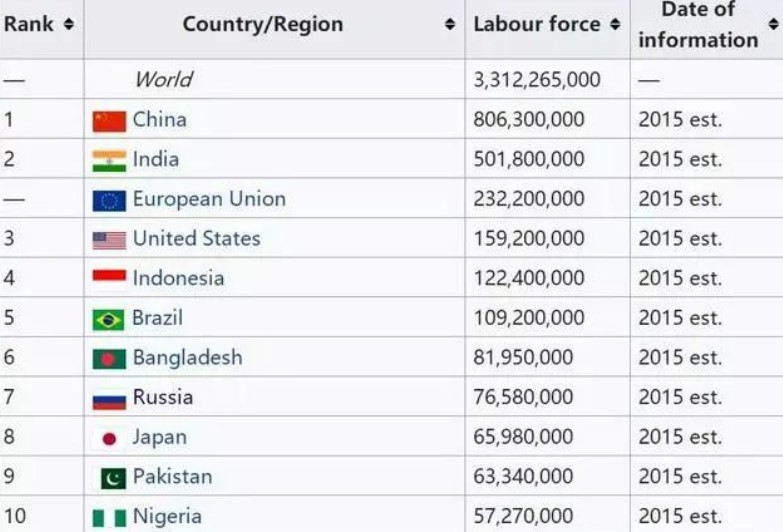Click the India flag icon
Screen dimensions: 783x532
(x=109, y=161)
